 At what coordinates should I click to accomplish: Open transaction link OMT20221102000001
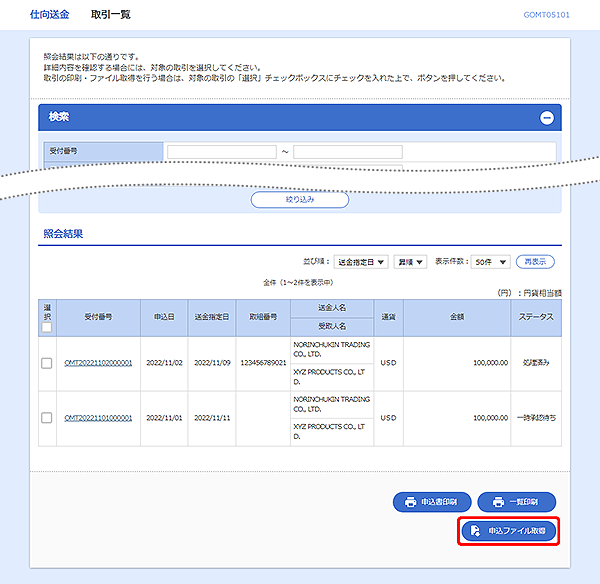click(x=98, y=363)
